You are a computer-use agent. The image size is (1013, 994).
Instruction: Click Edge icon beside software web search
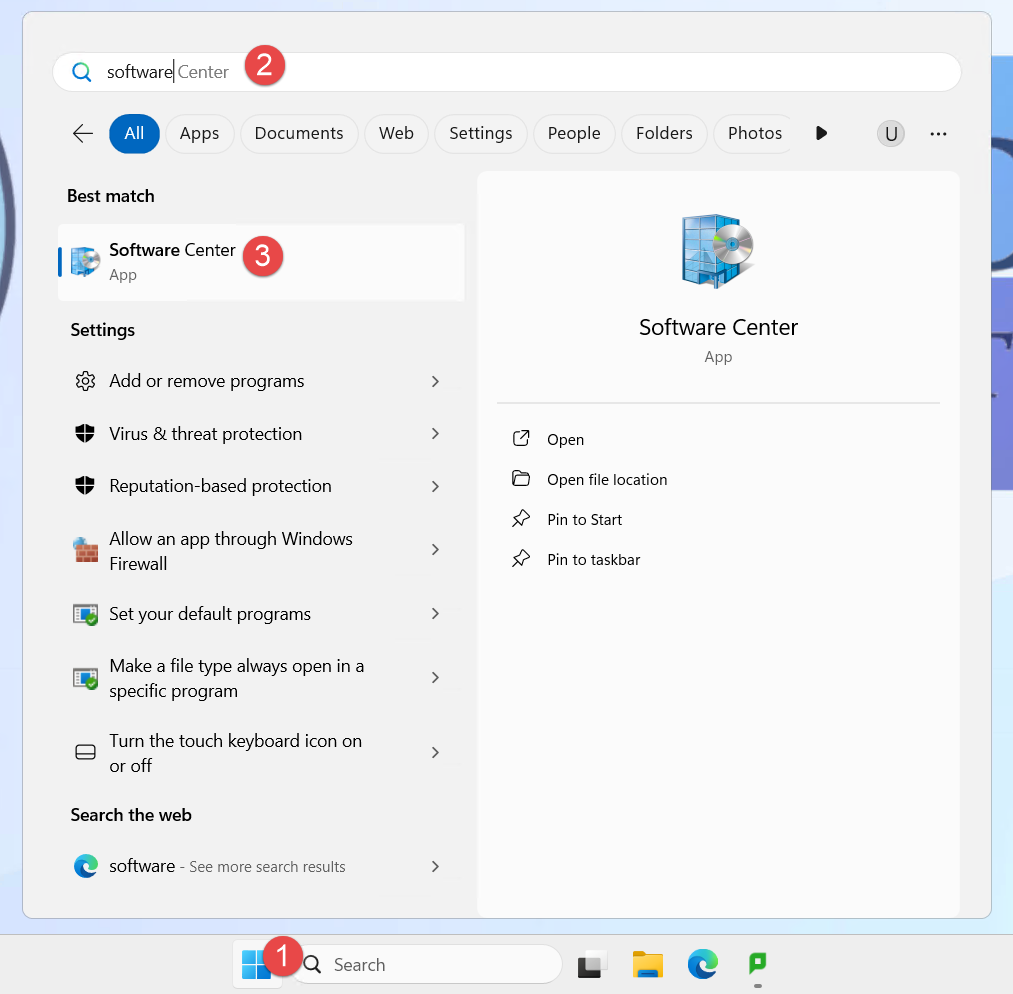point(85,866)
